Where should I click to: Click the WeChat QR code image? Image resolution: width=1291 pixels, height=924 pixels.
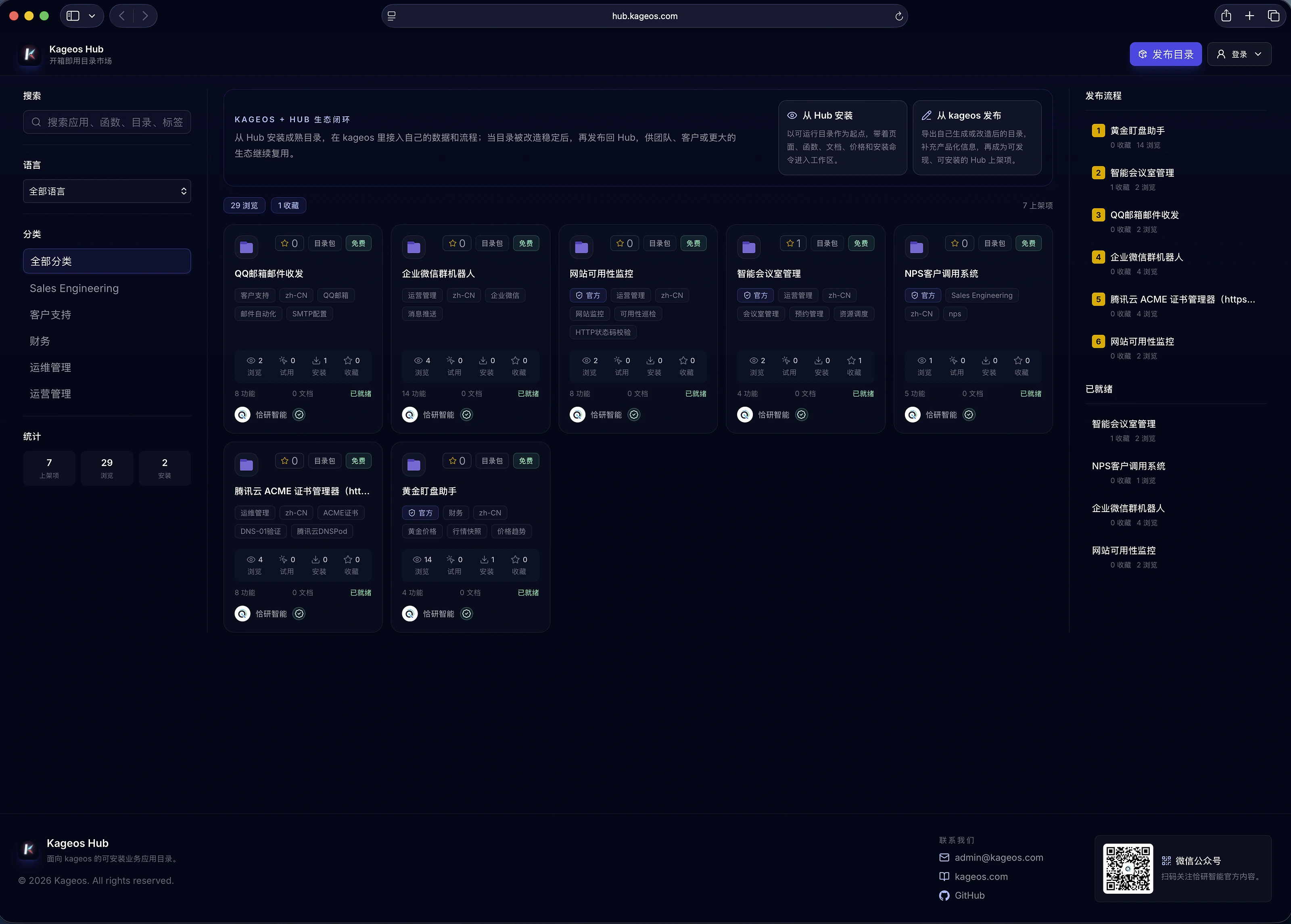1128,868
